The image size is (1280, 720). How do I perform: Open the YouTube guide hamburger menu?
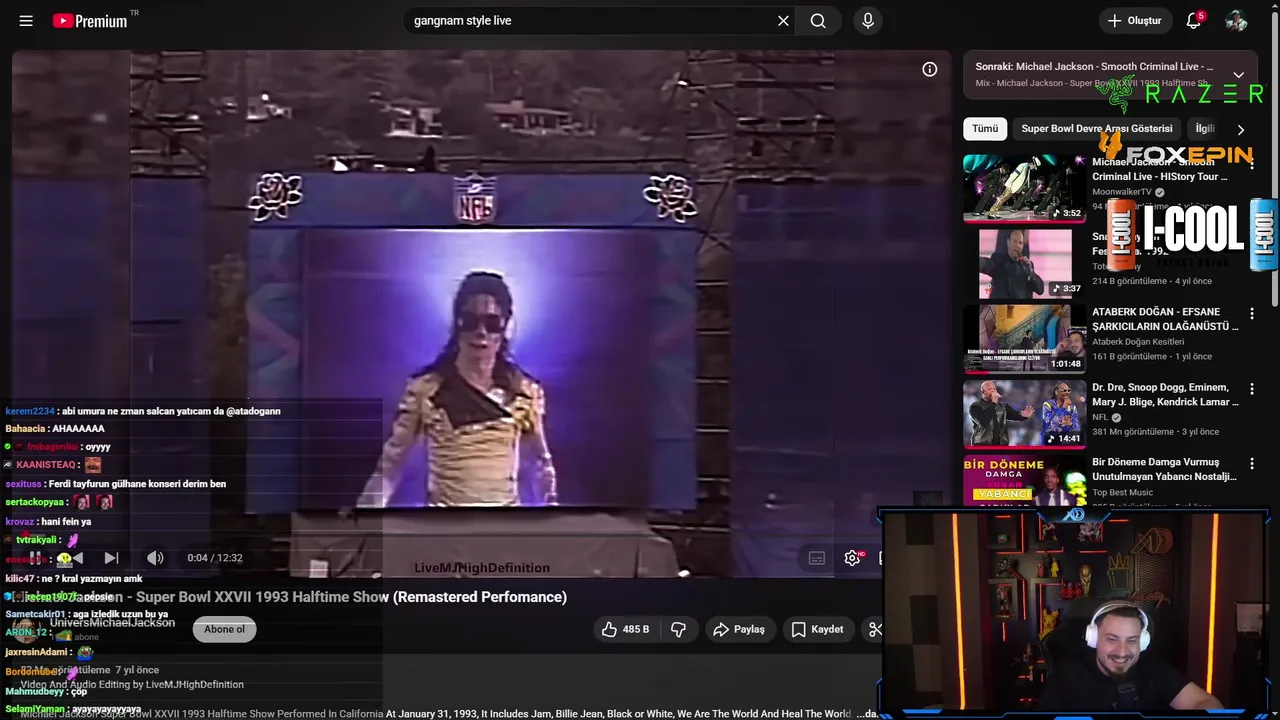pos(26,20)
